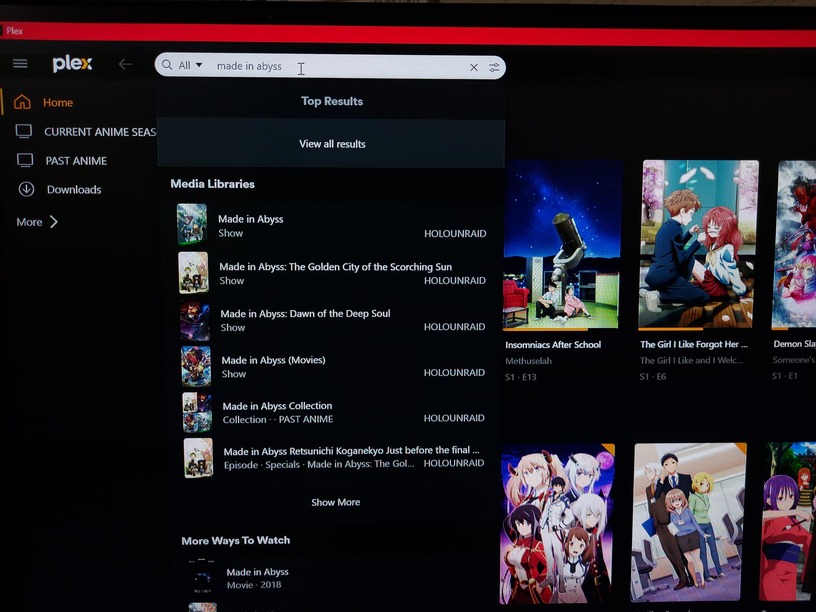
Task: Click Dawn of the Deep Soul poster
Action: [x=195, y=320]
